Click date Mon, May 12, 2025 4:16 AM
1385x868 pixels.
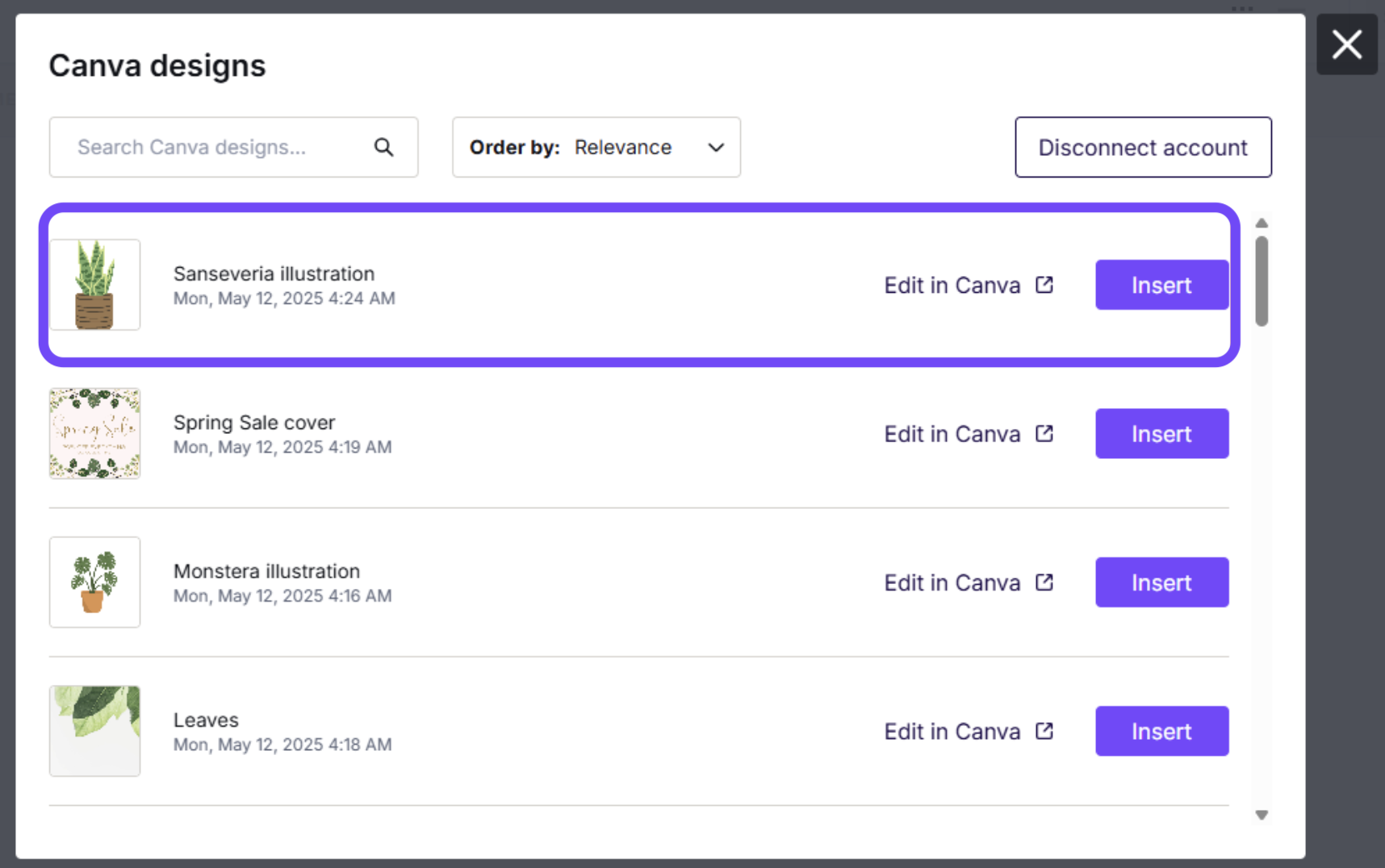coord(282,595)
